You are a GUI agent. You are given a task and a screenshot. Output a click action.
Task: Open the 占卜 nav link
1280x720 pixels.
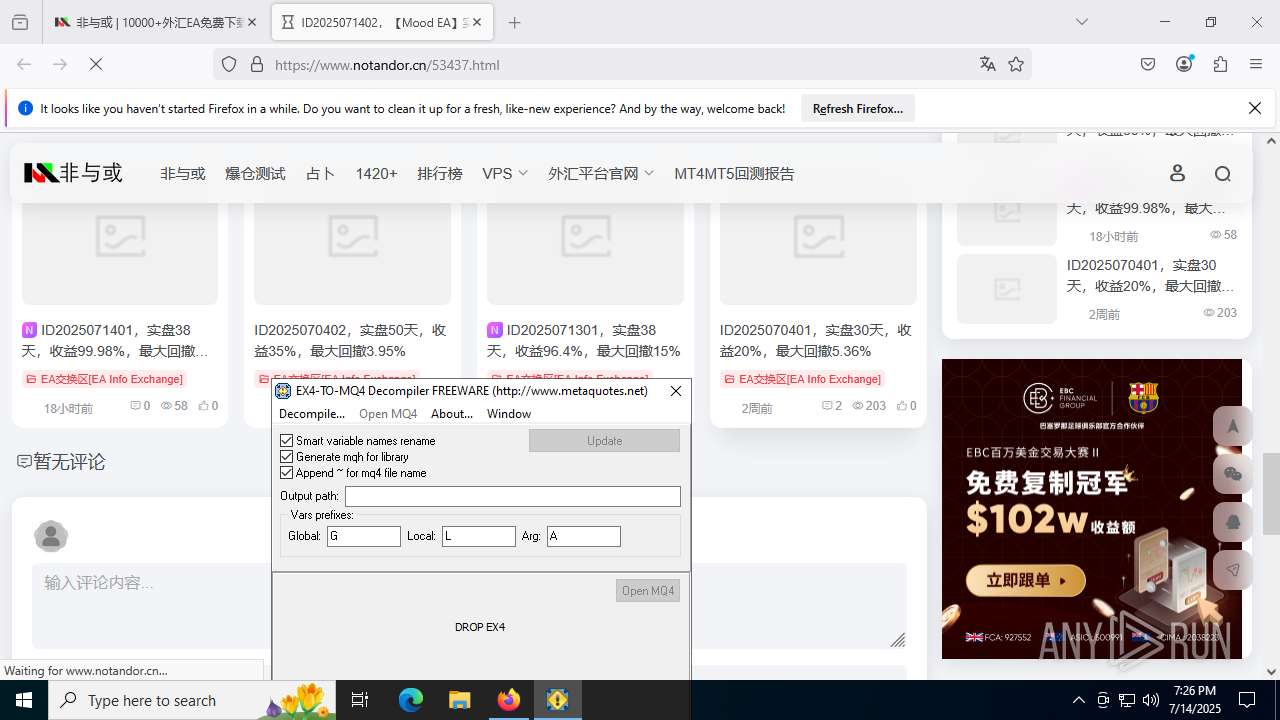click(x=320, y=173)
